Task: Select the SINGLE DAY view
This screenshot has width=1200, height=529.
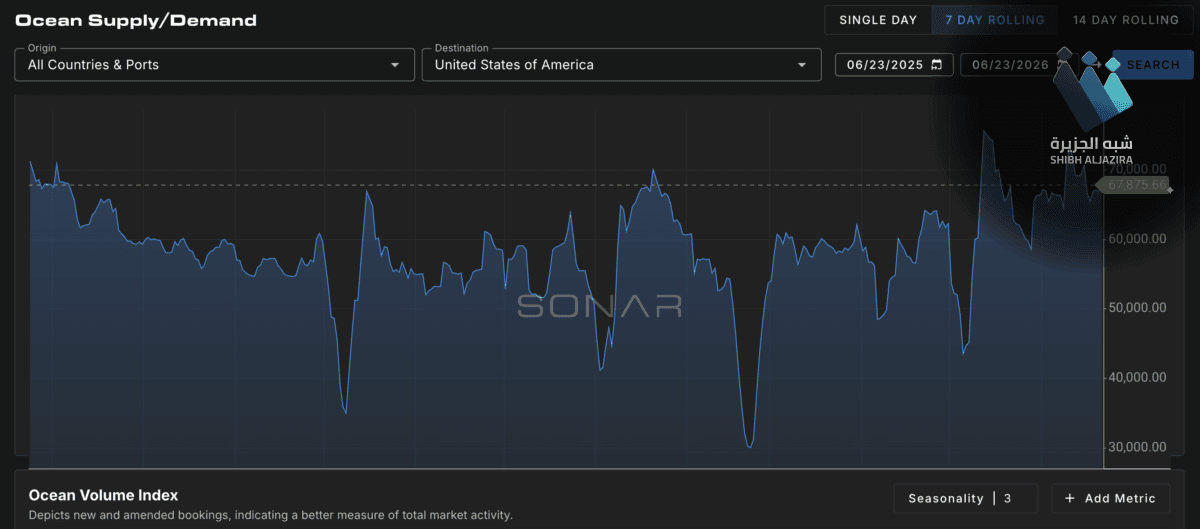Action: click(x=878, y=20)
